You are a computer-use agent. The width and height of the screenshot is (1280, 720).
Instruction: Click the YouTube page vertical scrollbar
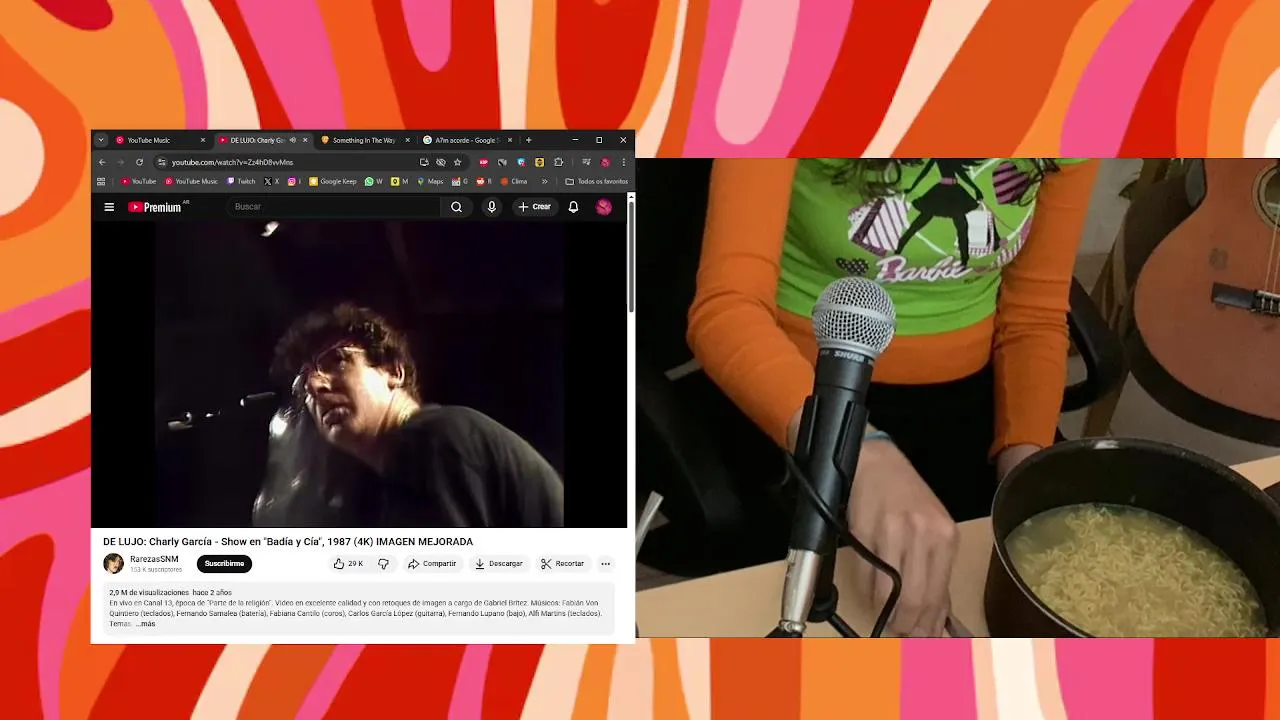click(631, 255)
